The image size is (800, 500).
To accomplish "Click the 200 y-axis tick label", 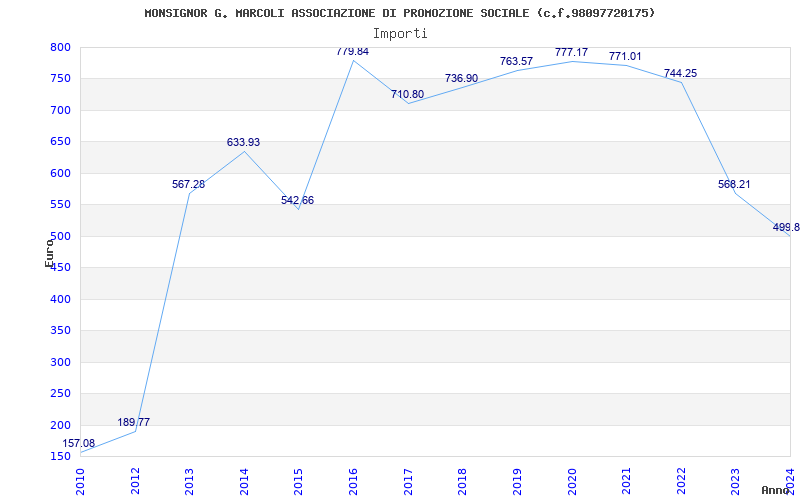I will point(60,426).
